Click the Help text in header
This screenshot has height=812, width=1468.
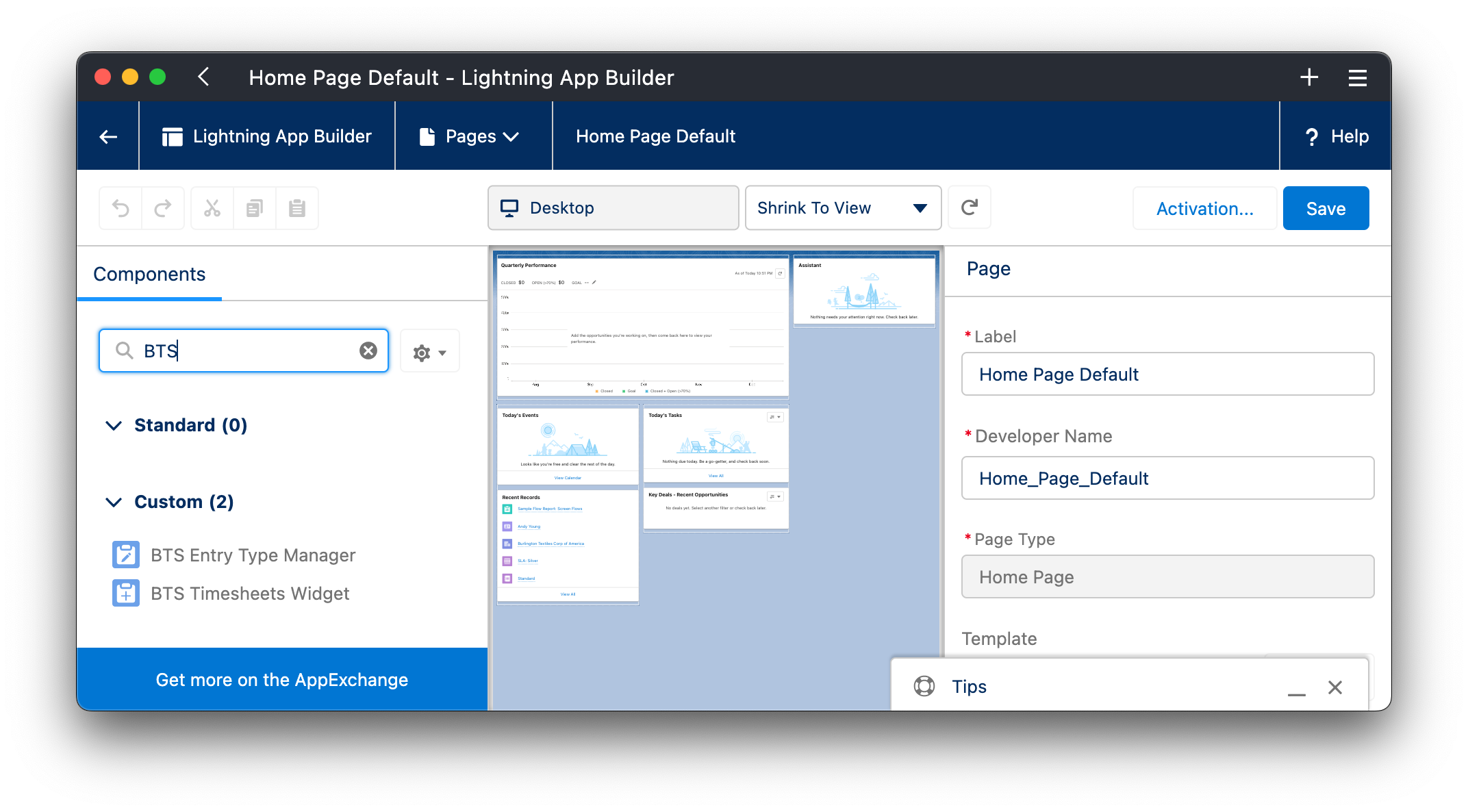1350,136
